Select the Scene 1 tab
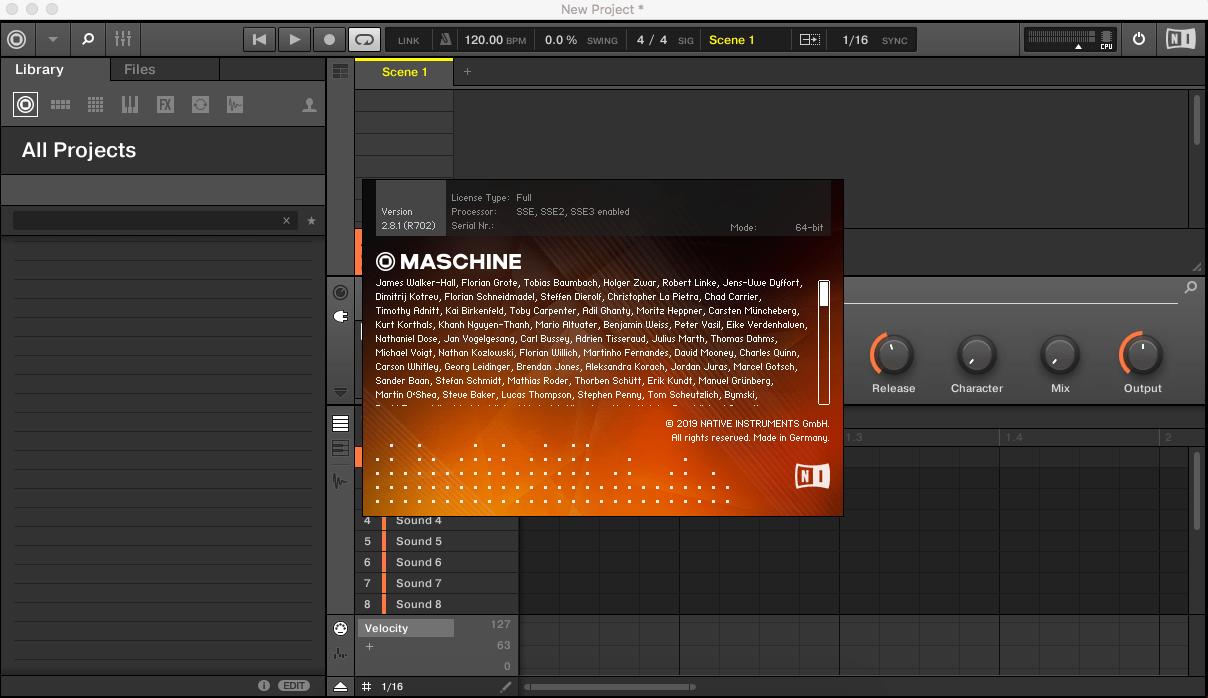 404,72
